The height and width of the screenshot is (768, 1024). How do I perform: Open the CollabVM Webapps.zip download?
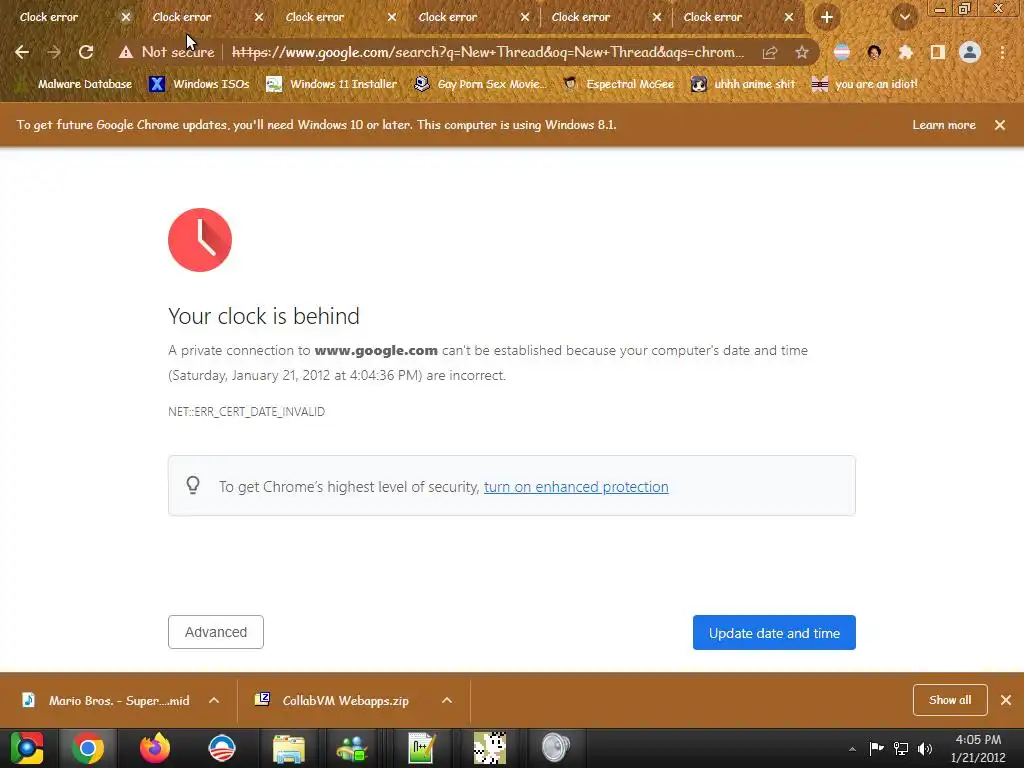point(334,700)
